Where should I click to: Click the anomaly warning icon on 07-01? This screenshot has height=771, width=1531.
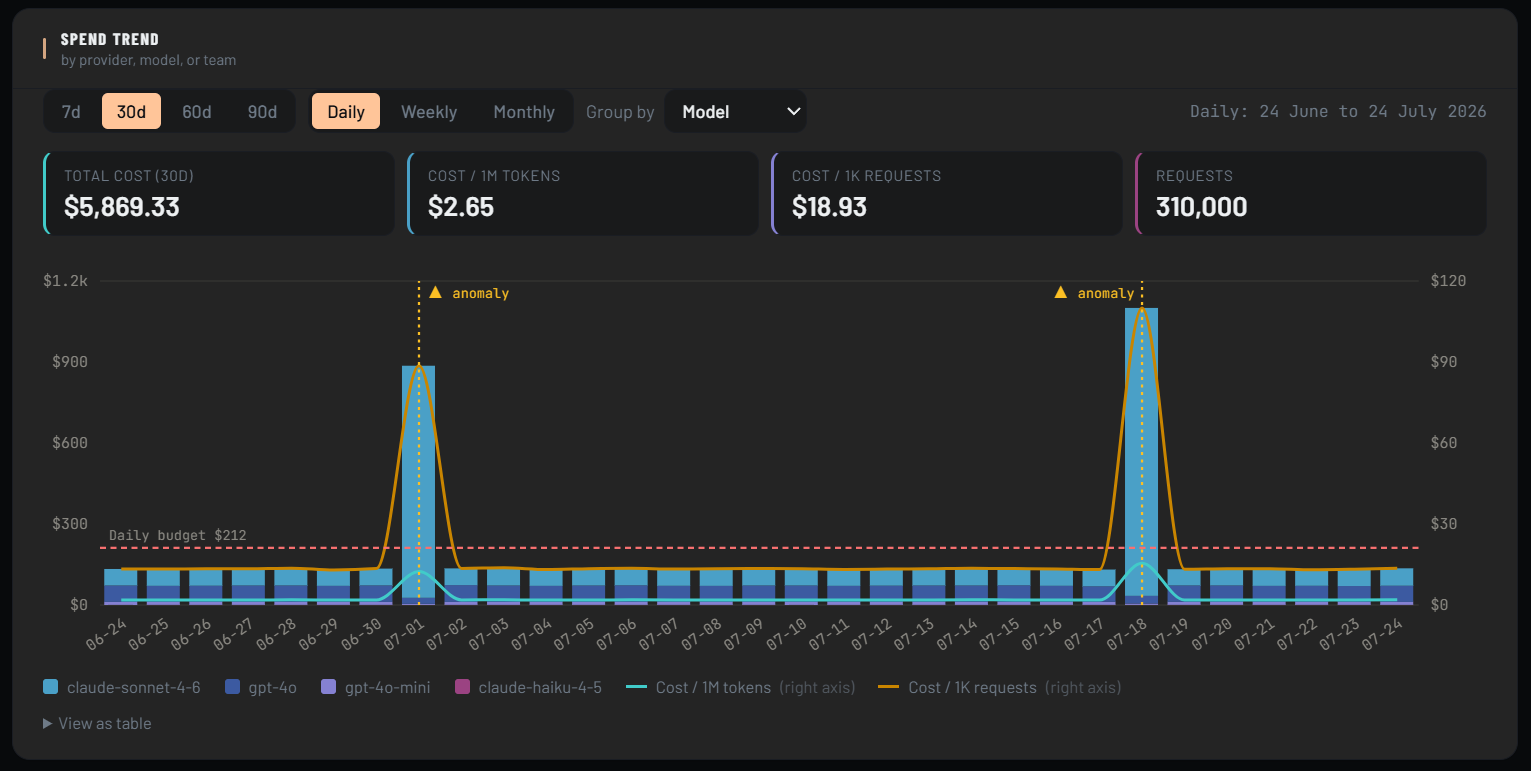click(435, 293)
